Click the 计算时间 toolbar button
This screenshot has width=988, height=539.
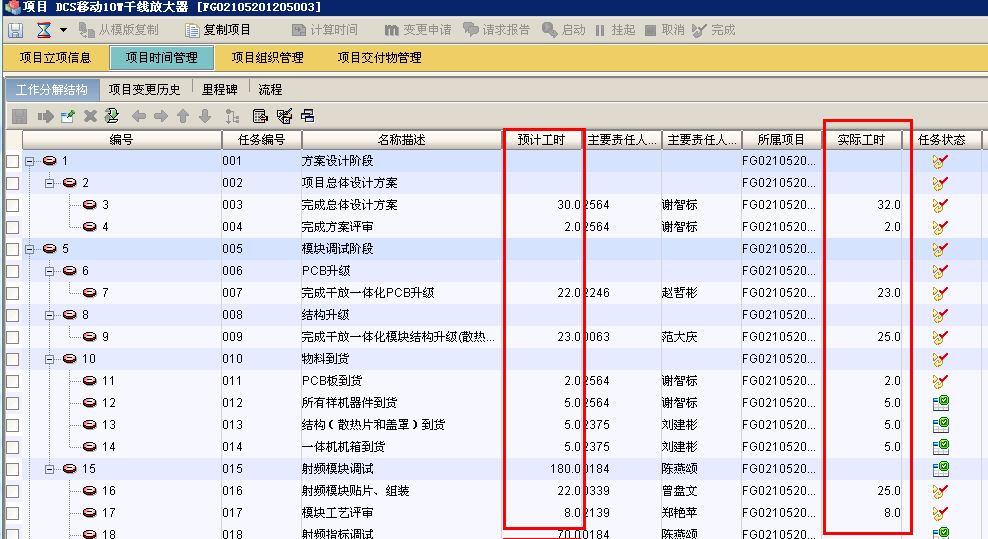pyautogui.click(x=324, y=30)
